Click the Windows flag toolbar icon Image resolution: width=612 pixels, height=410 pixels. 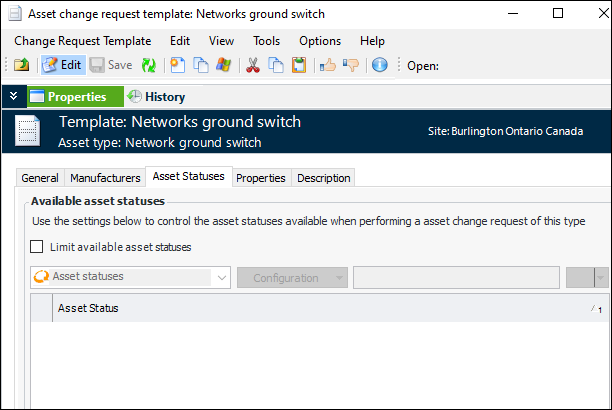click(x=223, y=66)
